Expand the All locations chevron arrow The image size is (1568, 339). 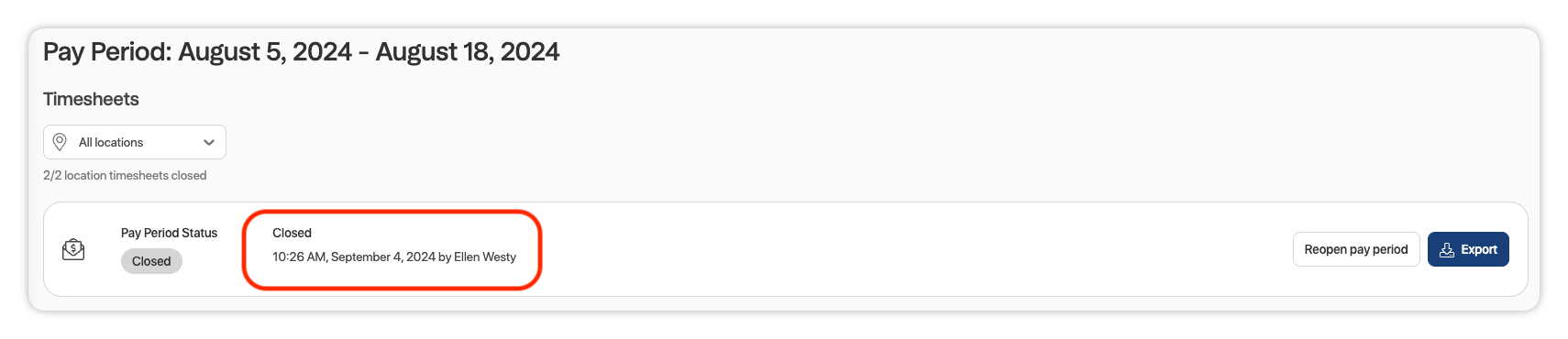[x=209, y=142]
